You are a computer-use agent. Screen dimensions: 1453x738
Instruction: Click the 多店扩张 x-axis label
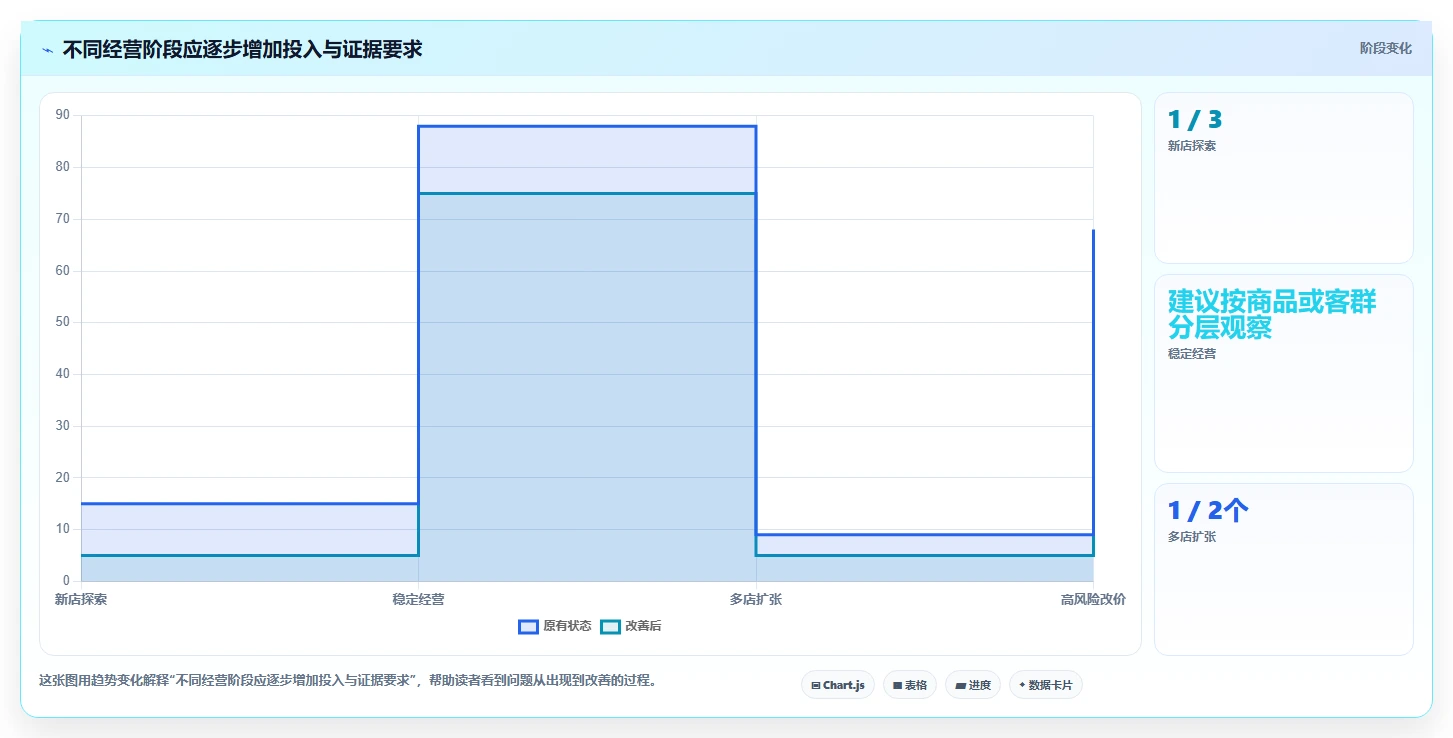click(756, 600)
